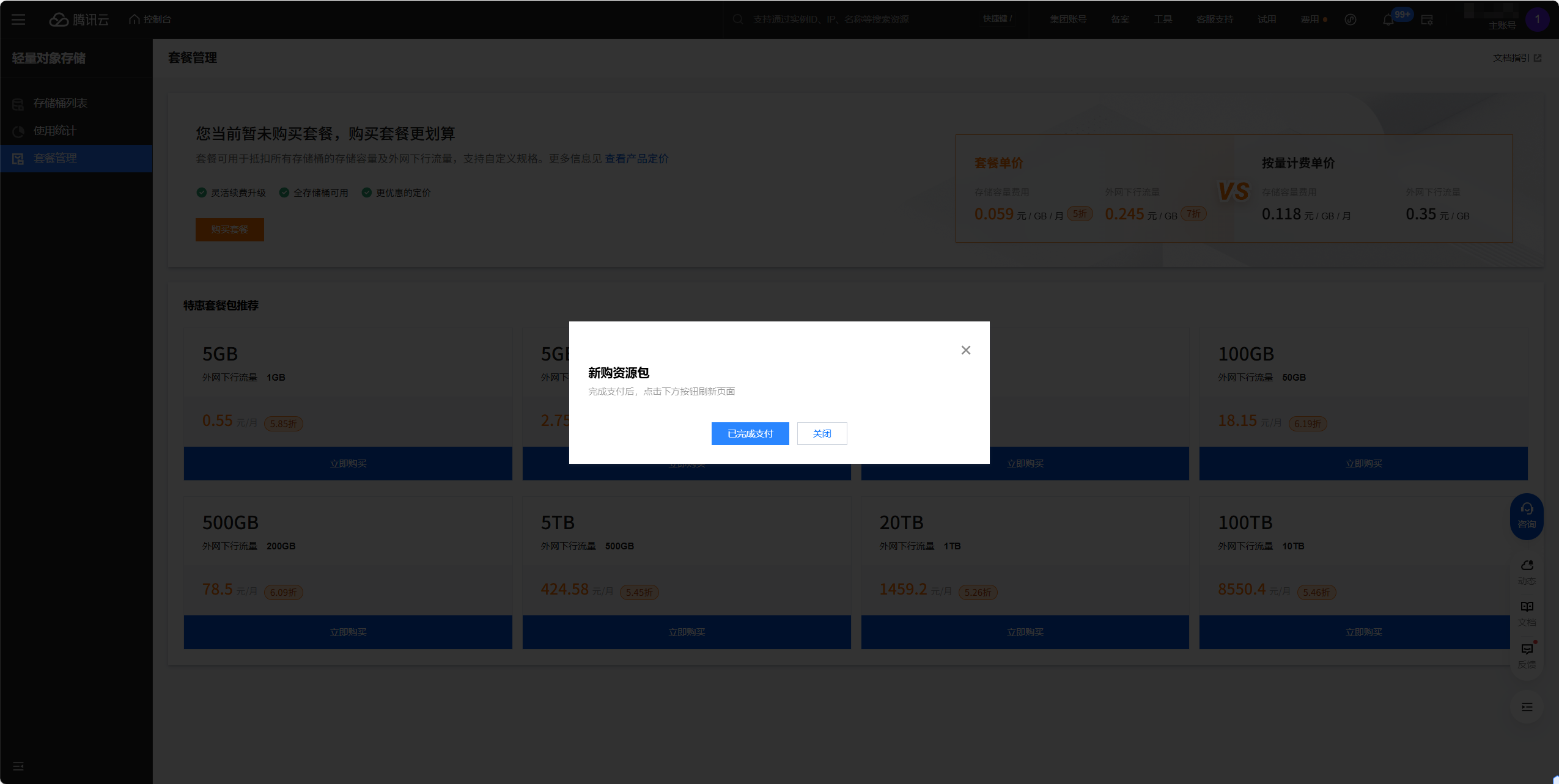Viewport: 1559px width, 784px height.
Task: Go to 控制台 home
Action: point(150,20)
